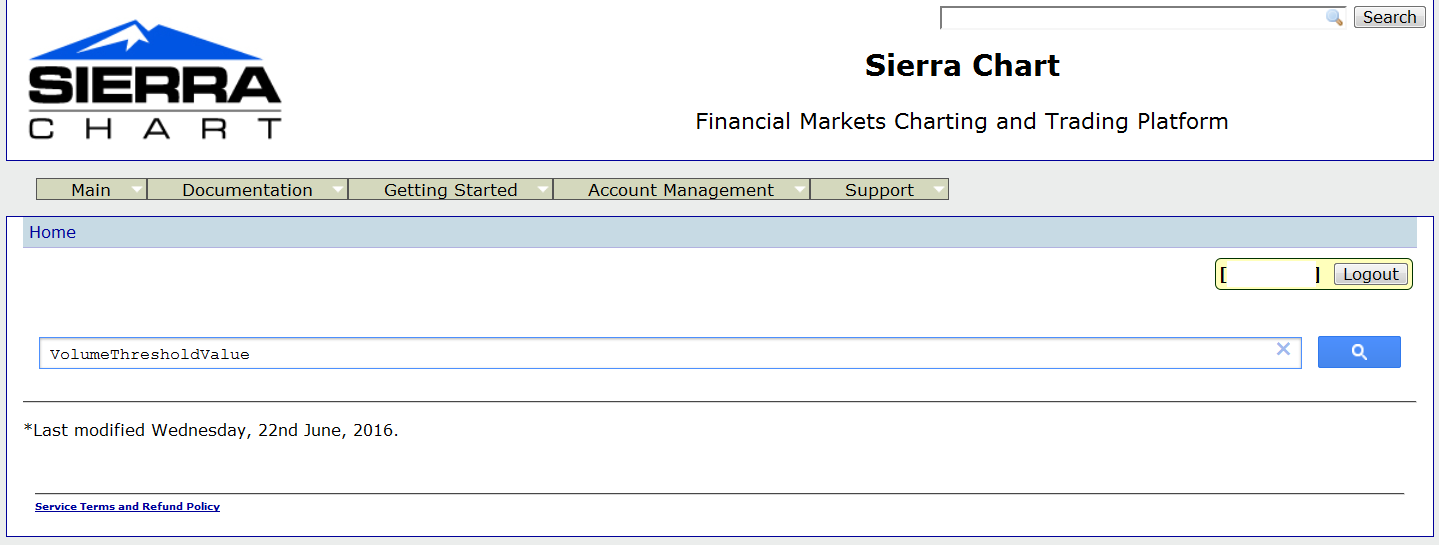Viewport: 1439px width, 545px height.
Task: Open the Service Terms and Refund Policy link
Action: 127,507
